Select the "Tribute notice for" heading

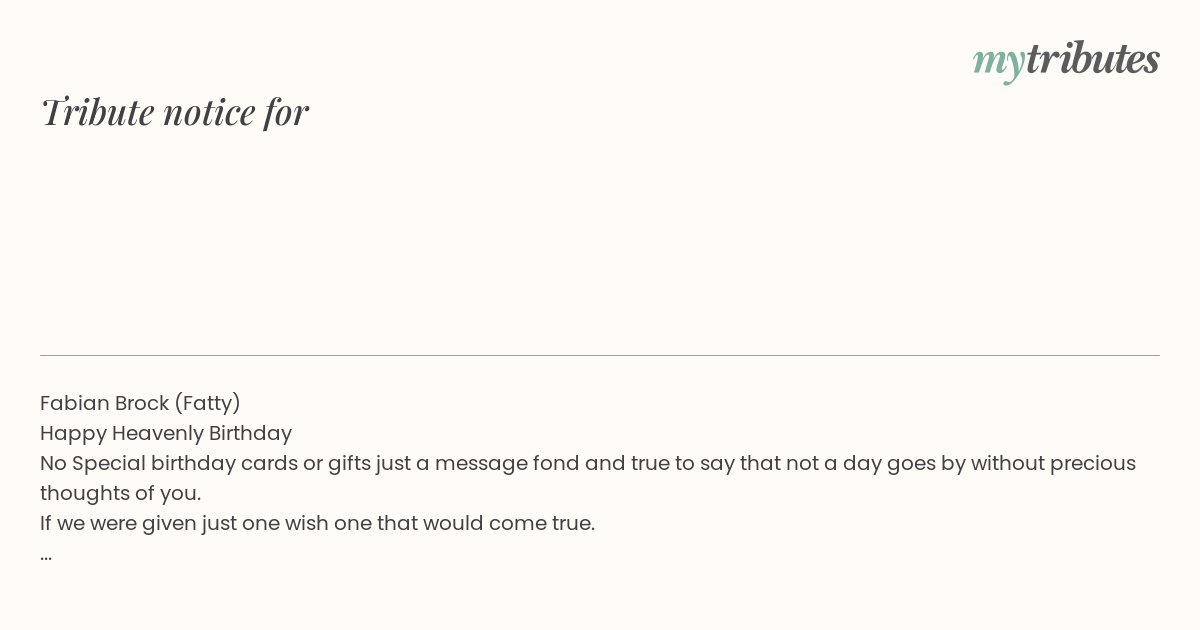coord(174,112)
